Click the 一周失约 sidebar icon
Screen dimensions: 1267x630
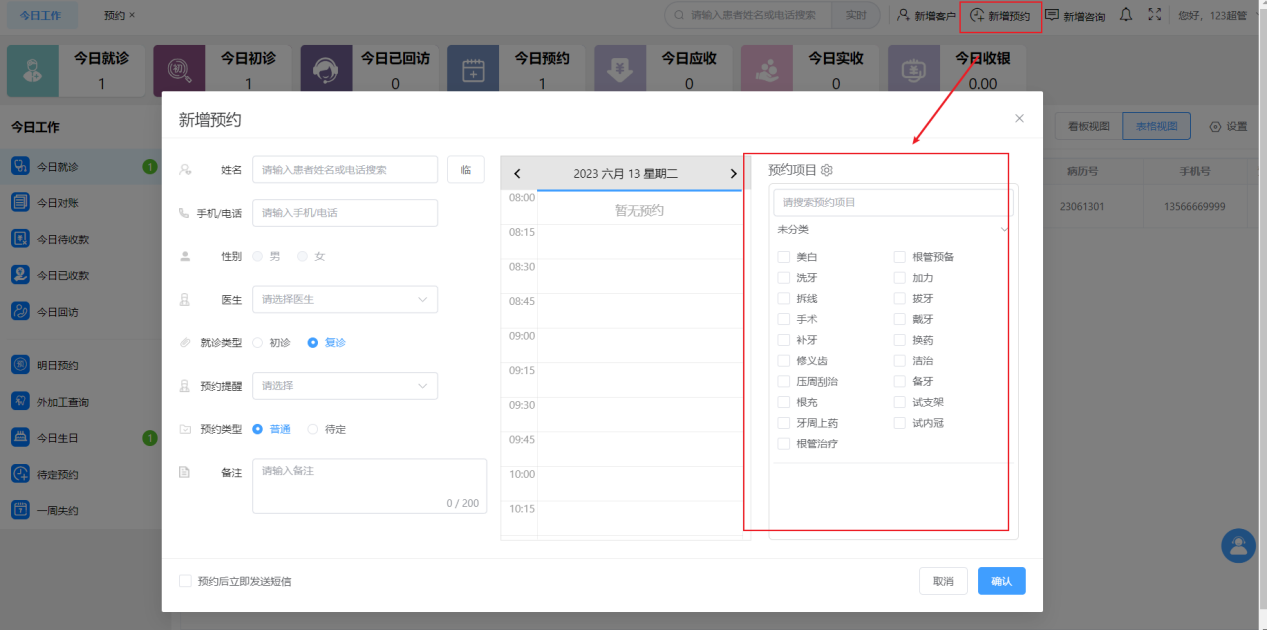[x=20, y=510]
